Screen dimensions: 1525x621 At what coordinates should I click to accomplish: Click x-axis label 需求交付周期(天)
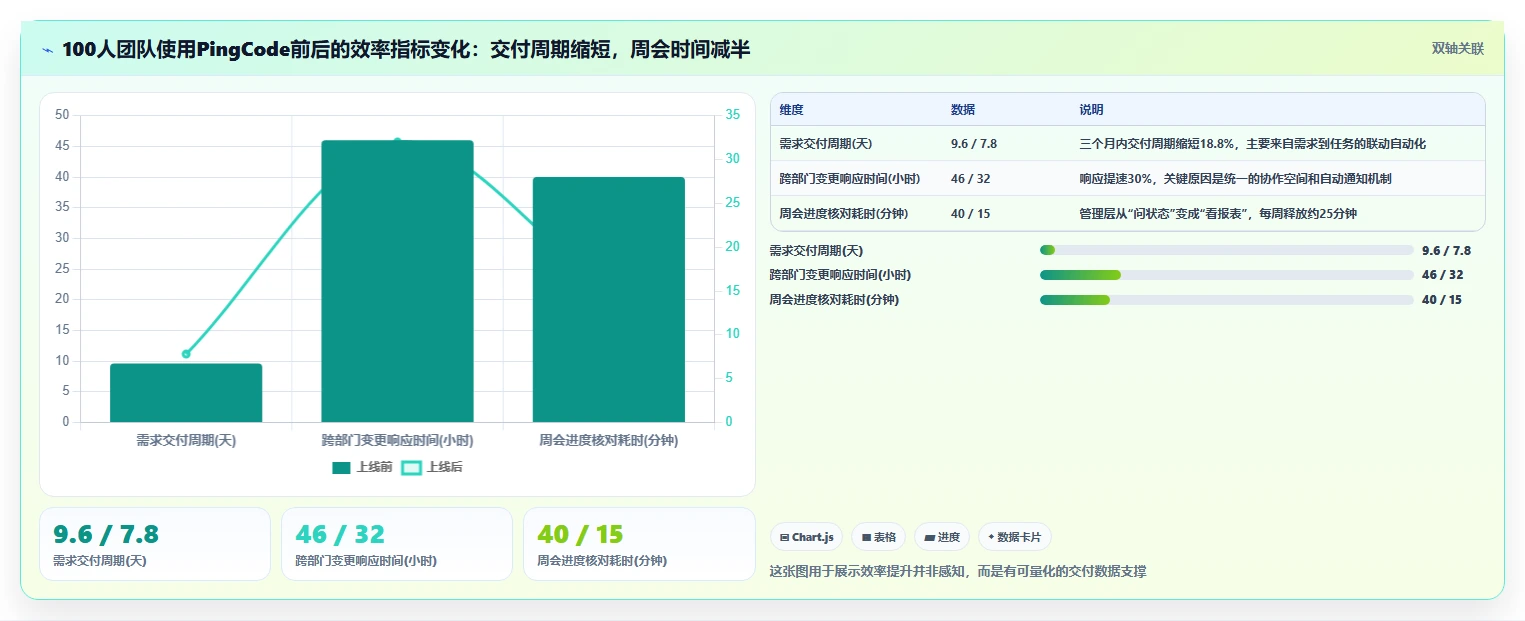[x=186, y=440]
